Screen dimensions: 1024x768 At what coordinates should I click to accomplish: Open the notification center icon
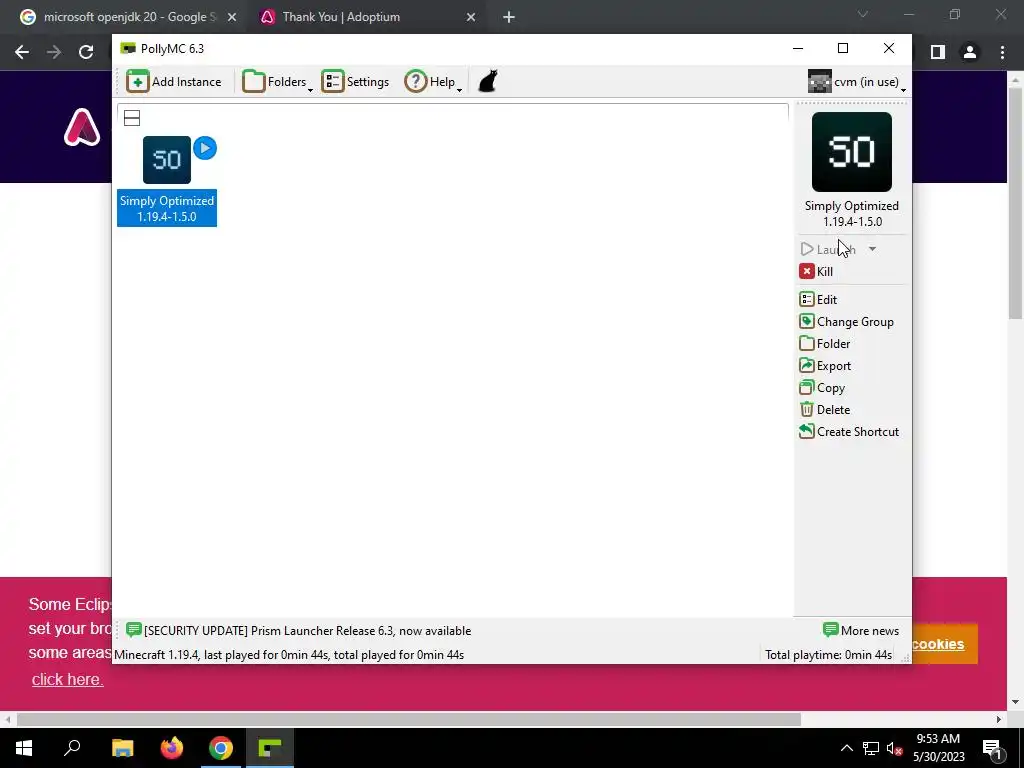[992, 748]
